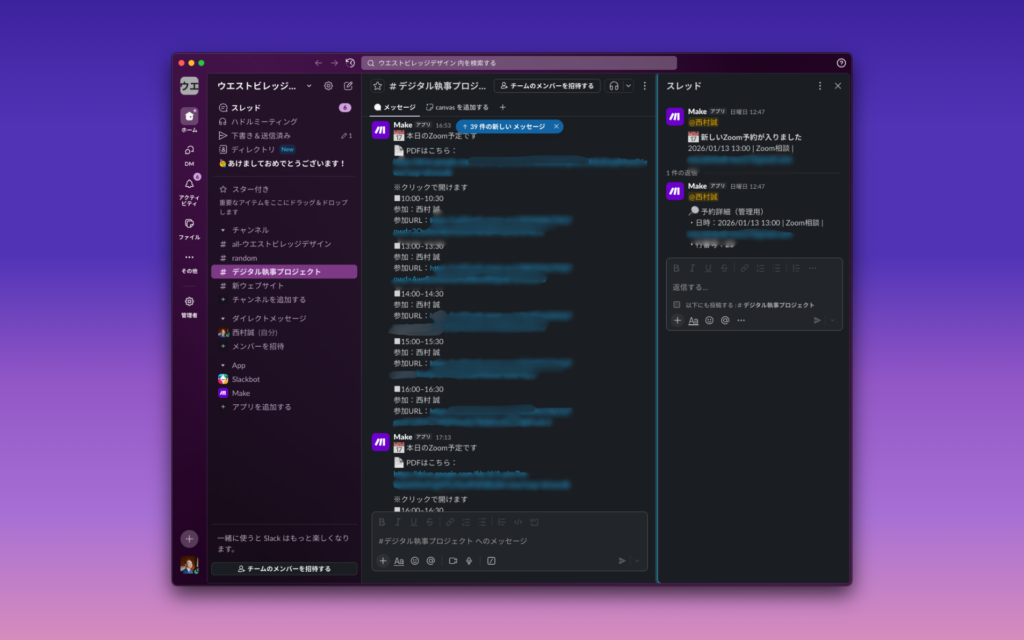Open emoji picker in channel message composer
This screenshot has height=640, width=1024.
415,561
